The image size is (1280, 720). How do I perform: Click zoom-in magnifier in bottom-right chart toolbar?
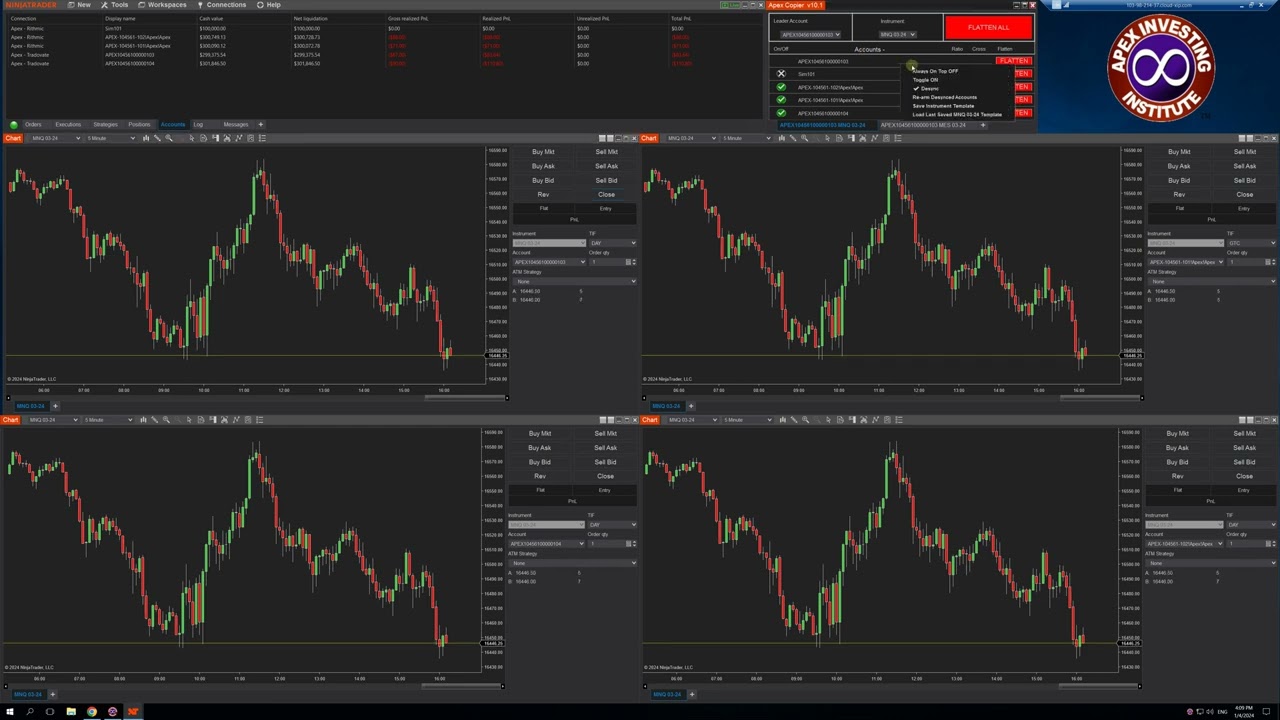[x=805, y=420]
